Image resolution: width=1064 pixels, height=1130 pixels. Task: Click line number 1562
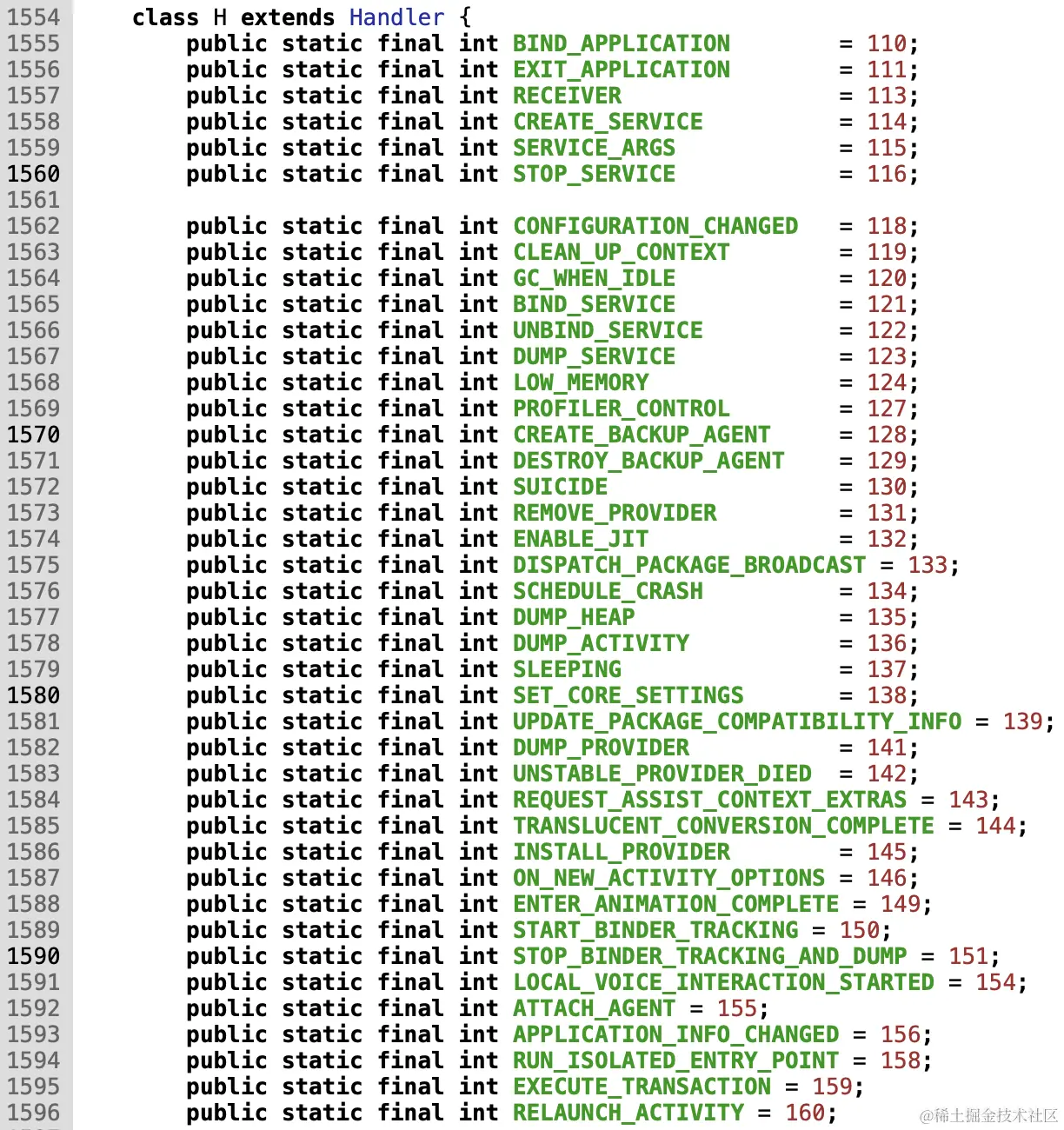34,226
